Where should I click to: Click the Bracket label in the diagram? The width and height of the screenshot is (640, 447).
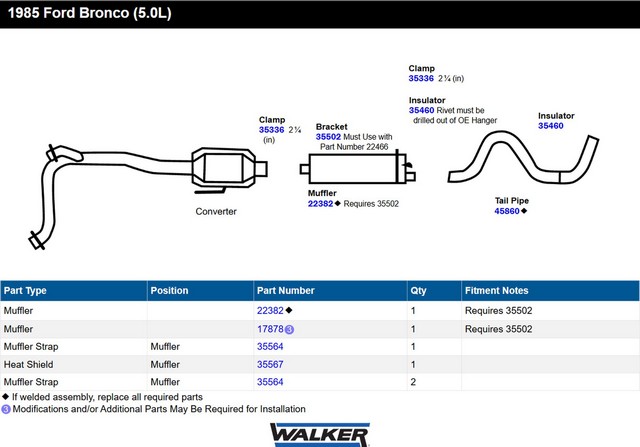click(x=331, y=127)
